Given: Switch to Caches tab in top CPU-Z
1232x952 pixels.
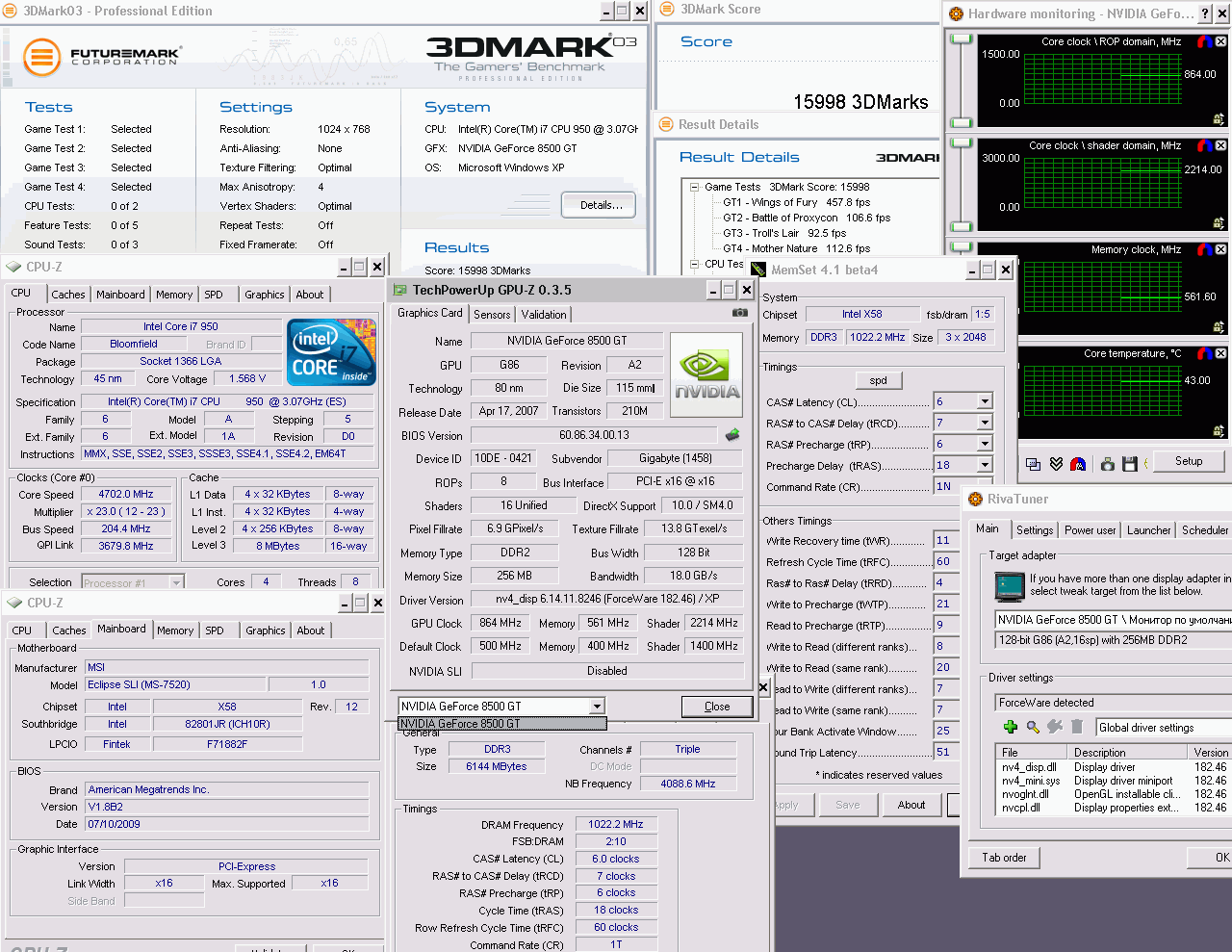Looking at the screenshot, I should point(68,295).
